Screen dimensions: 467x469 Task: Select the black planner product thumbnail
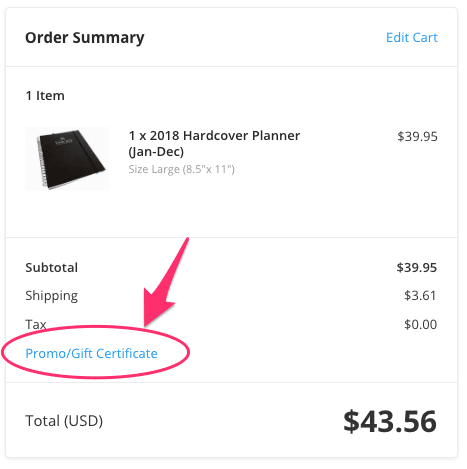pyautogui.click(x=67, y=158)
